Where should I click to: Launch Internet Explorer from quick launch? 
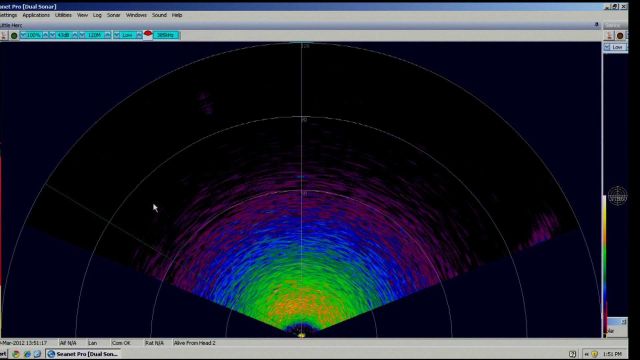pos(27,354)
